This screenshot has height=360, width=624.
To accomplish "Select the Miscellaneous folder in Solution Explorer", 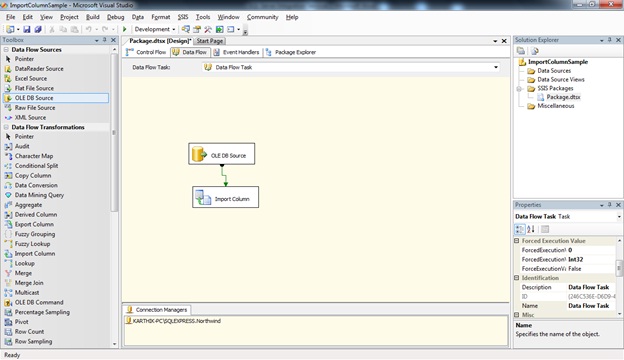I will pyautogui.click(x=556, y=106).
